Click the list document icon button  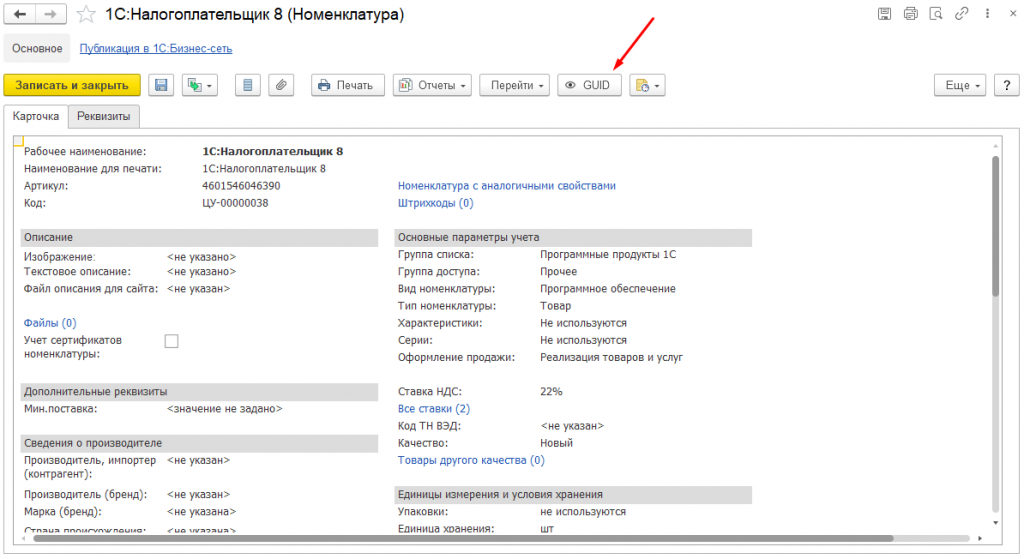[x=248, y=86]
